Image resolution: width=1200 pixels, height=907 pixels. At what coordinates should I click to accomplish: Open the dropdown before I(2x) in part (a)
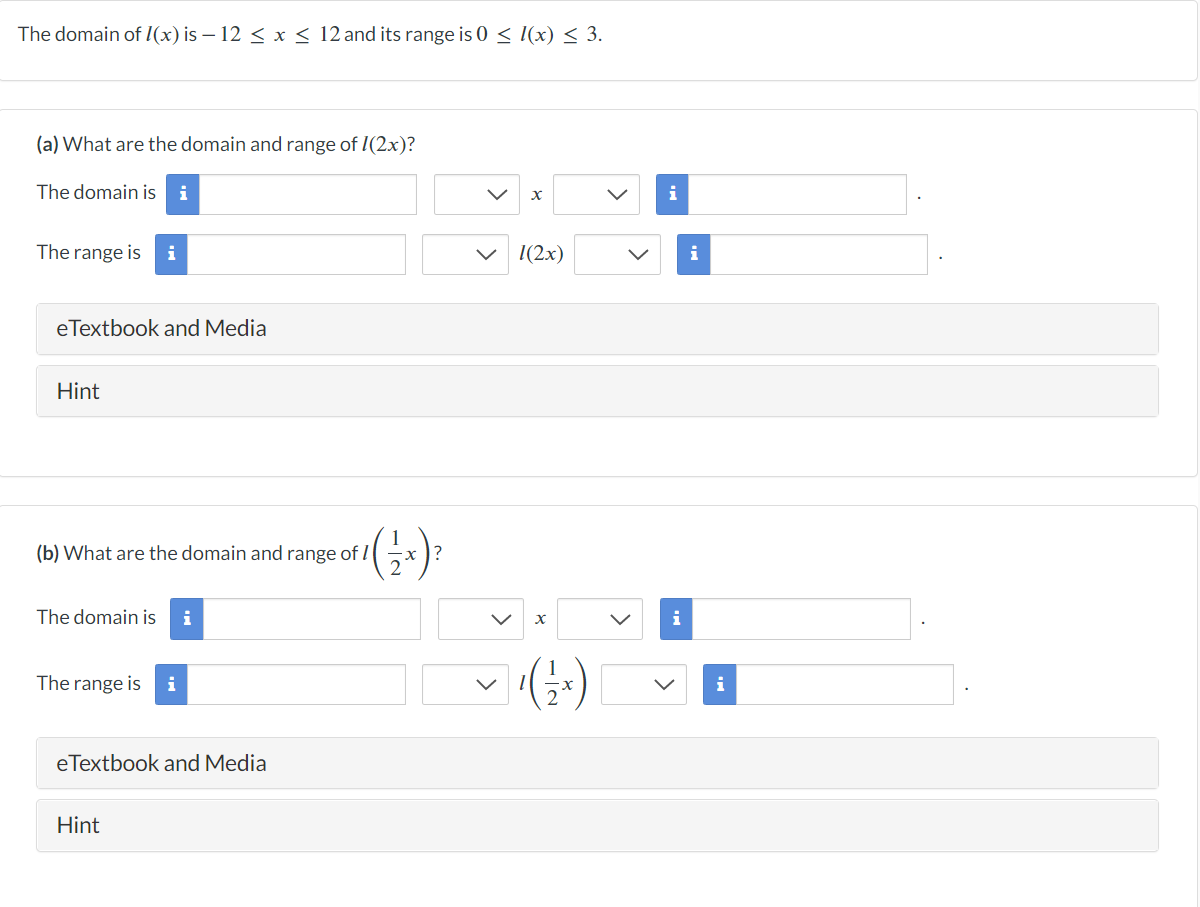[x=465, y=254]
